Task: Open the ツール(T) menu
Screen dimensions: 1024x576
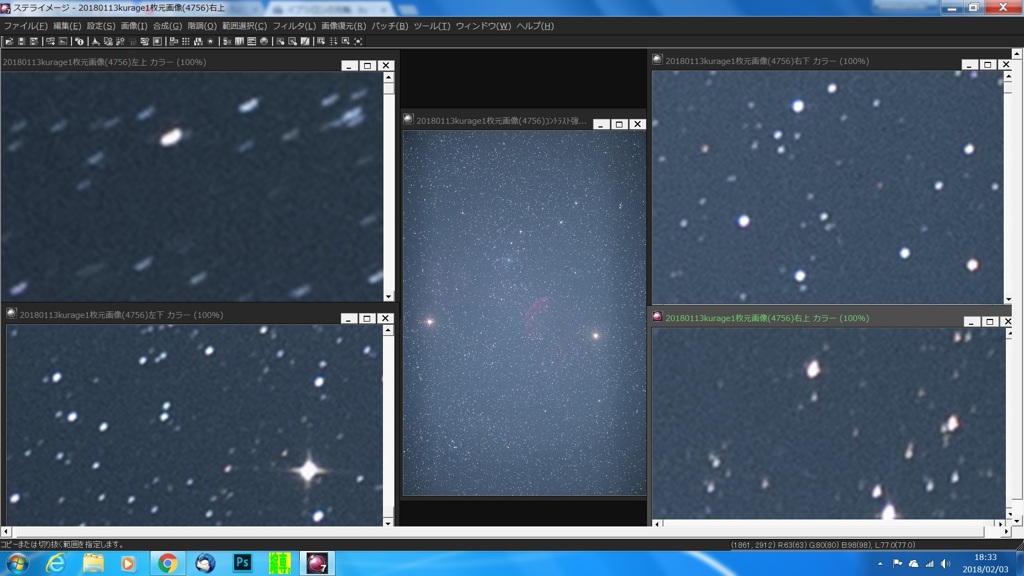Action: (x=432, y=26)
